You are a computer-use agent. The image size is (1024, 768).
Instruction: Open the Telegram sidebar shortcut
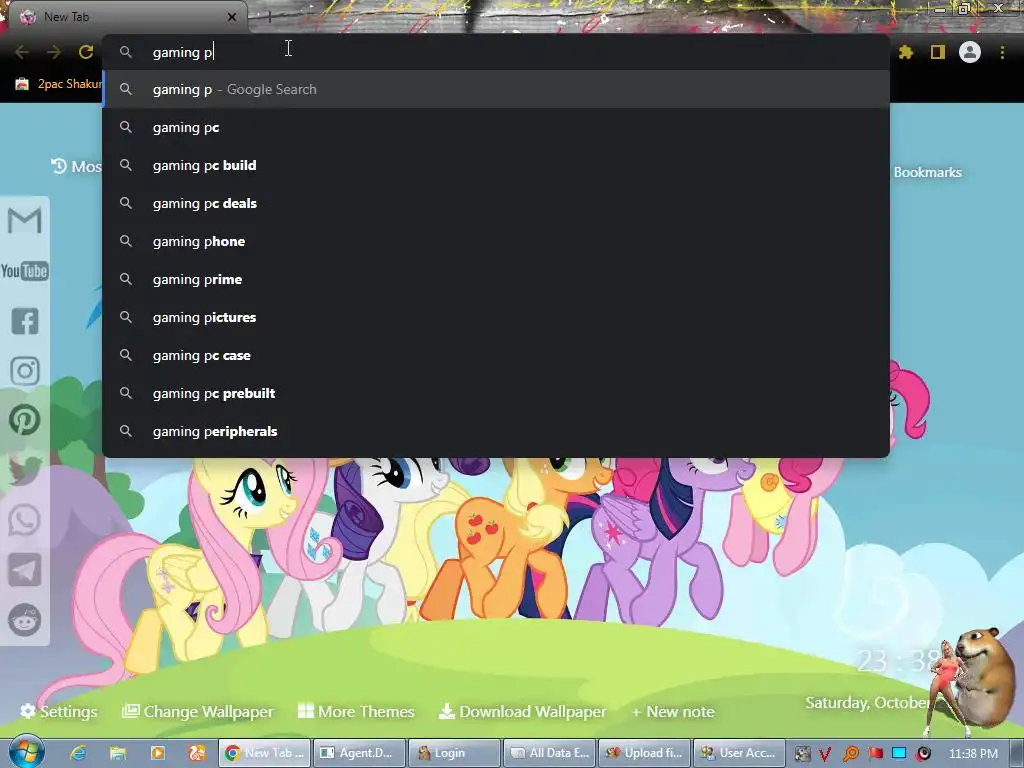pos(25,570)
